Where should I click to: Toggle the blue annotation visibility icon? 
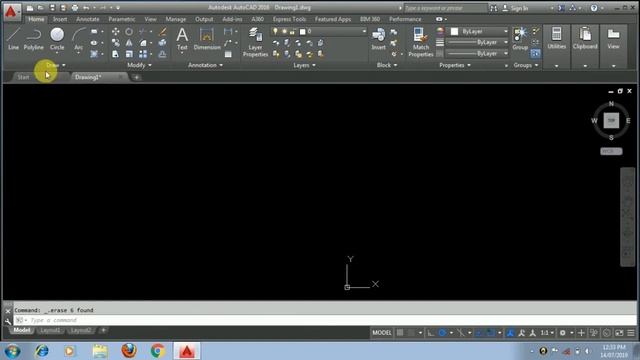pos(510,333)
